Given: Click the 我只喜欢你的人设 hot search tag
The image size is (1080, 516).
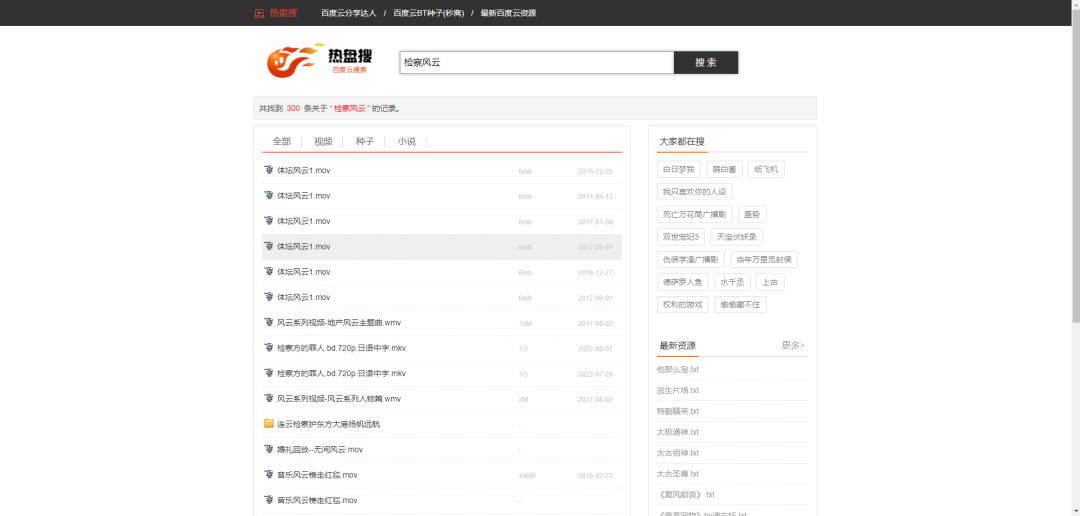Looking at the screenshot, I should click(x=694, y=192).
